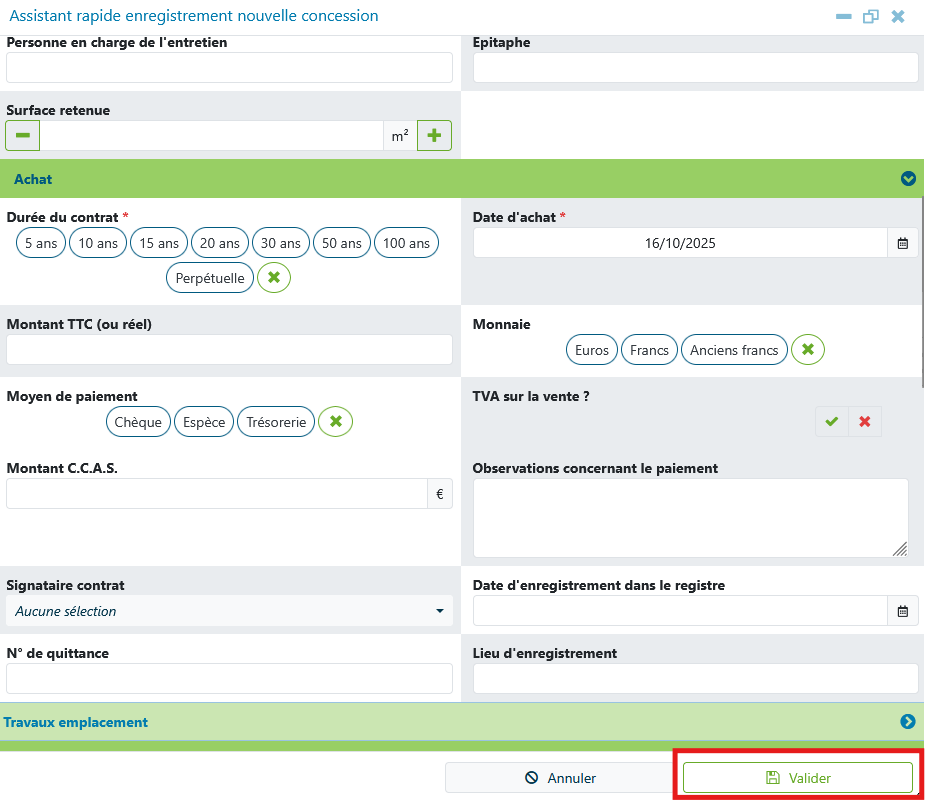Select 50 ans contract duration

[x=342, y=243]
